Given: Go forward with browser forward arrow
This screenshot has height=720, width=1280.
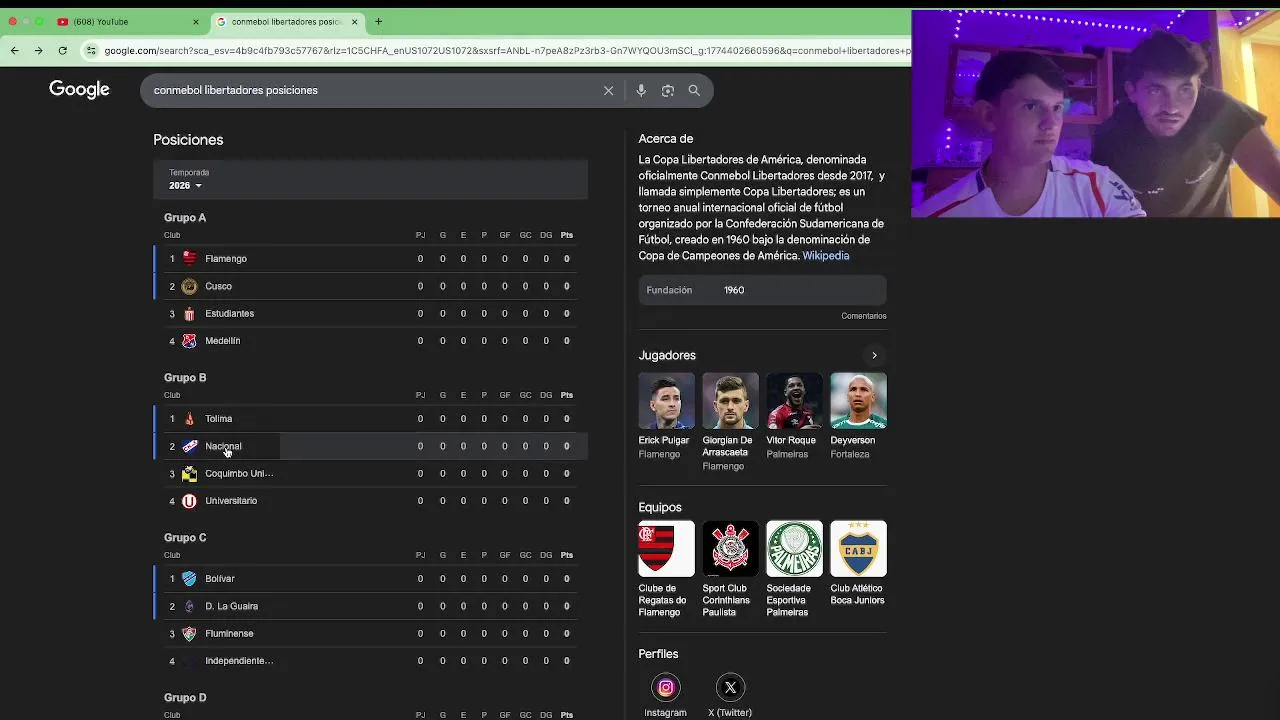Looking at the screenshot, I should coord(38,50).
